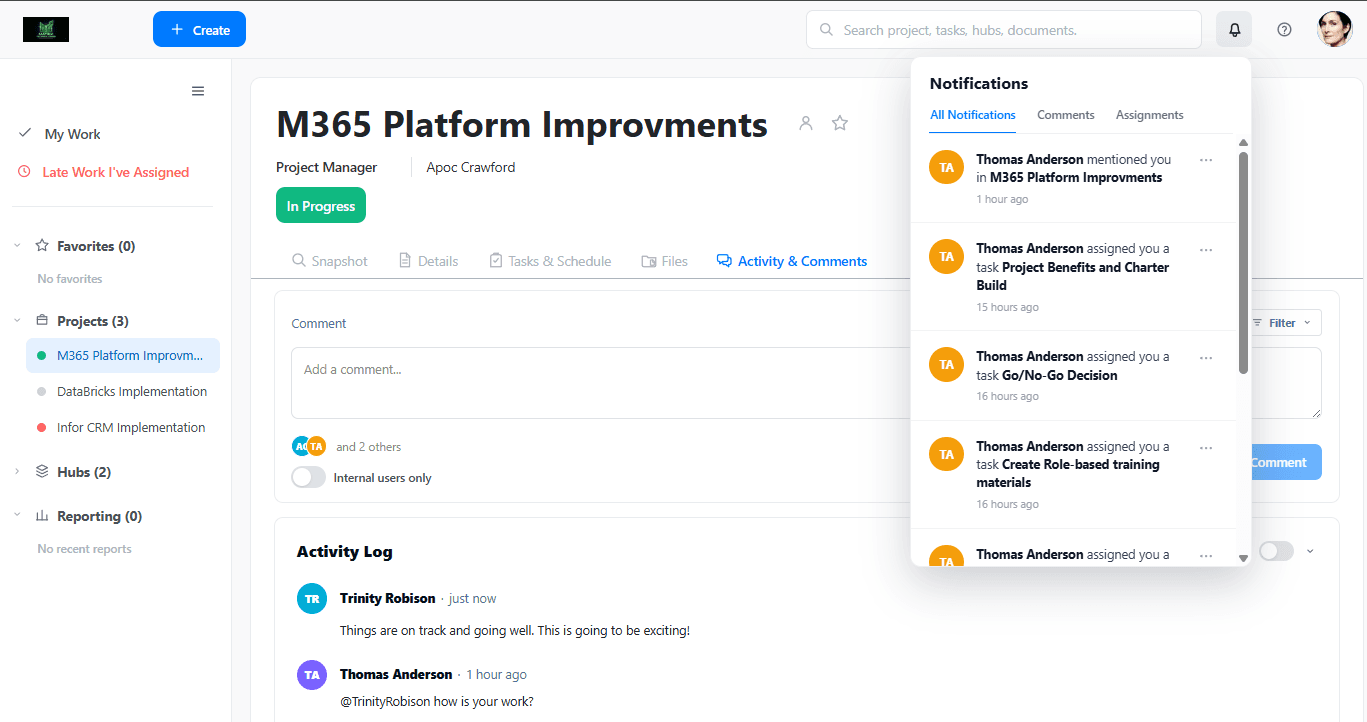
Task: Click TA avatar on Go/No-Go Decision notification
Action: coord(946,364)
